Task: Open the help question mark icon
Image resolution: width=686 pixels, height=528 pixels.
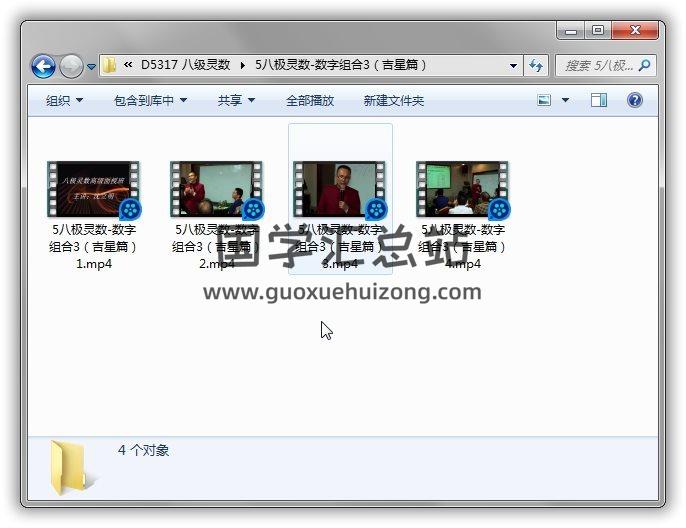Action: pos(634,101)
